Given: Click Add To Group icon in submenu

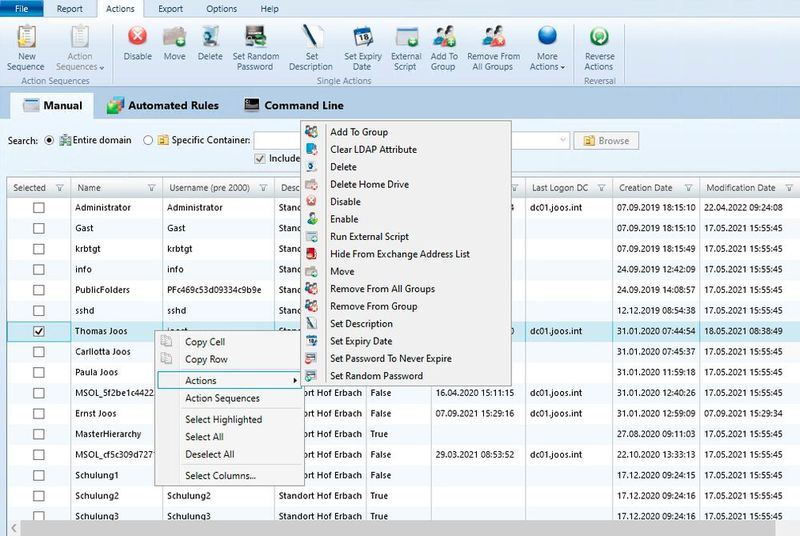Looking at the screenshot, I should [311, 132].
